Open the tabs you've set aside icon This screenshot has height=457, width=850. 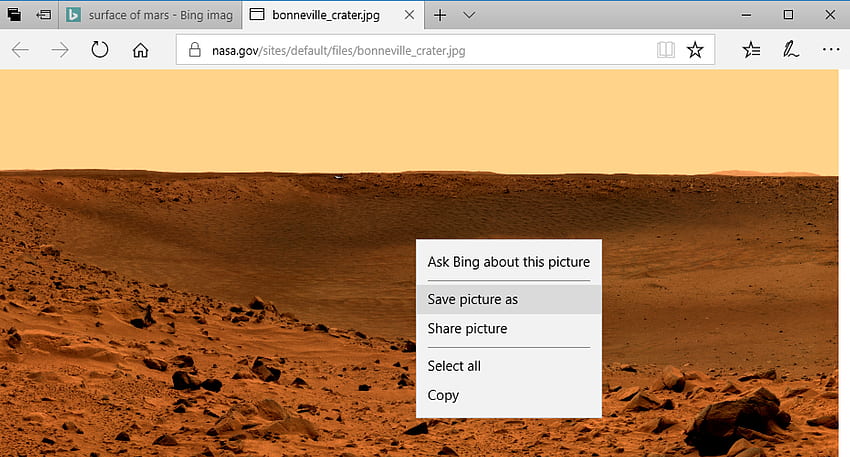[x=15, y=15]
